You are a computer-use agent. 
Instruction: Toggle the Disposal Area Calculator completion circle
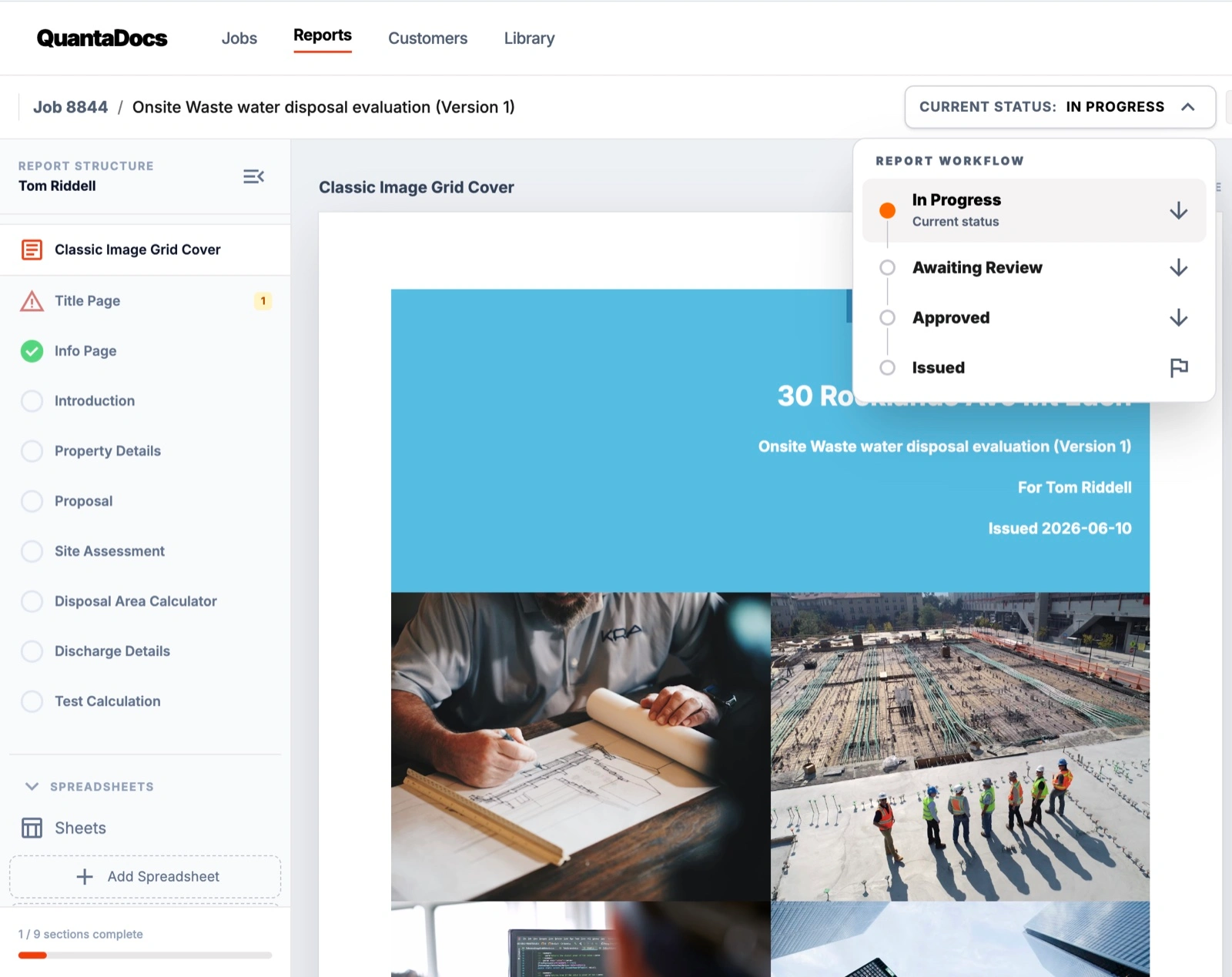[32, 601]
